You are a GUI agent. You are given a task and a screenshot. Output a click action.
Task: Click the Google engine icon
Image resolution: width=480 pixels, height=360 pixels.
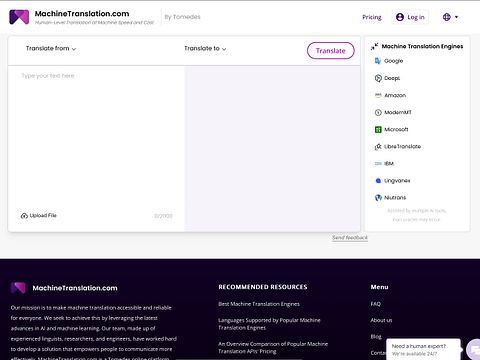point(378,61)
